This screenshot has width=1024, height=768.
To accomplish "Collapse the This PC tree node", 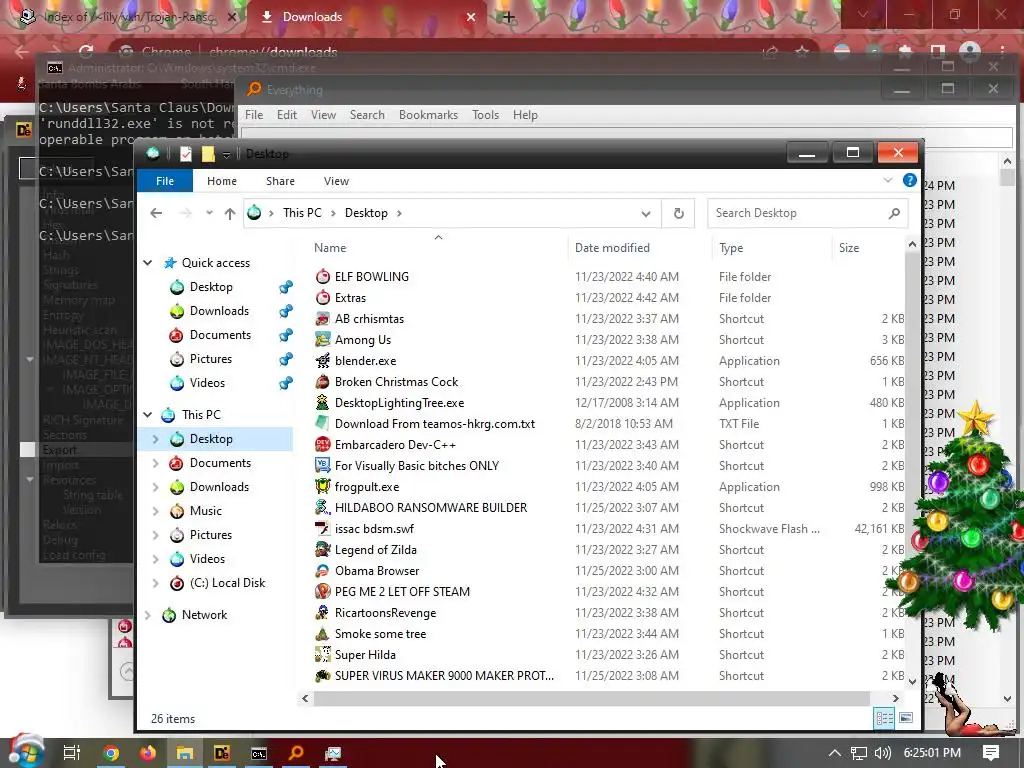I will tap(148, 415).
